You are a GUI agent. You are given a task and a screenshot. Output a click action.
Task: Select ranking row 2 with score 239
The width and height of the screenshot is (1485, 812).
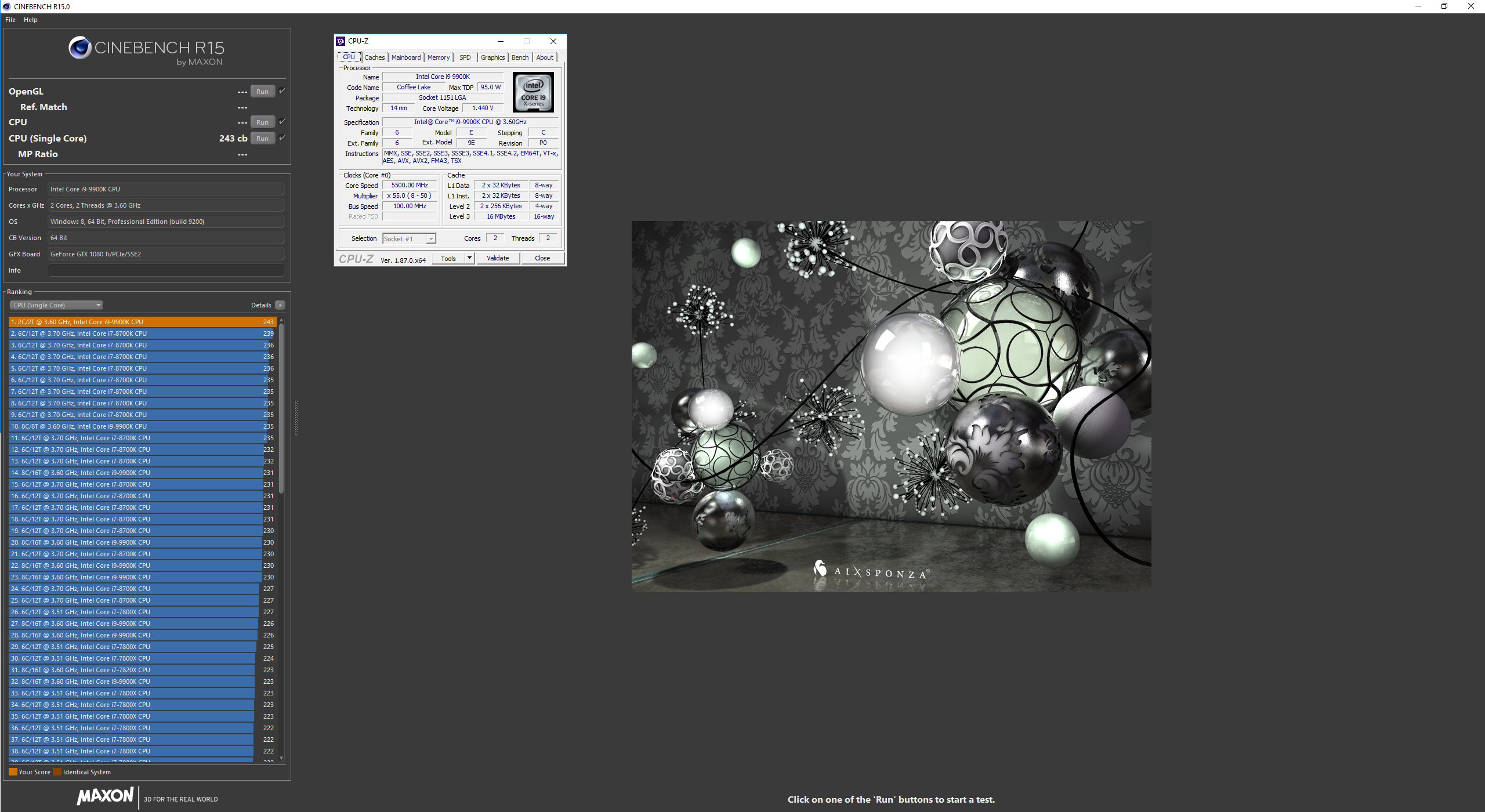pos(142,333)
